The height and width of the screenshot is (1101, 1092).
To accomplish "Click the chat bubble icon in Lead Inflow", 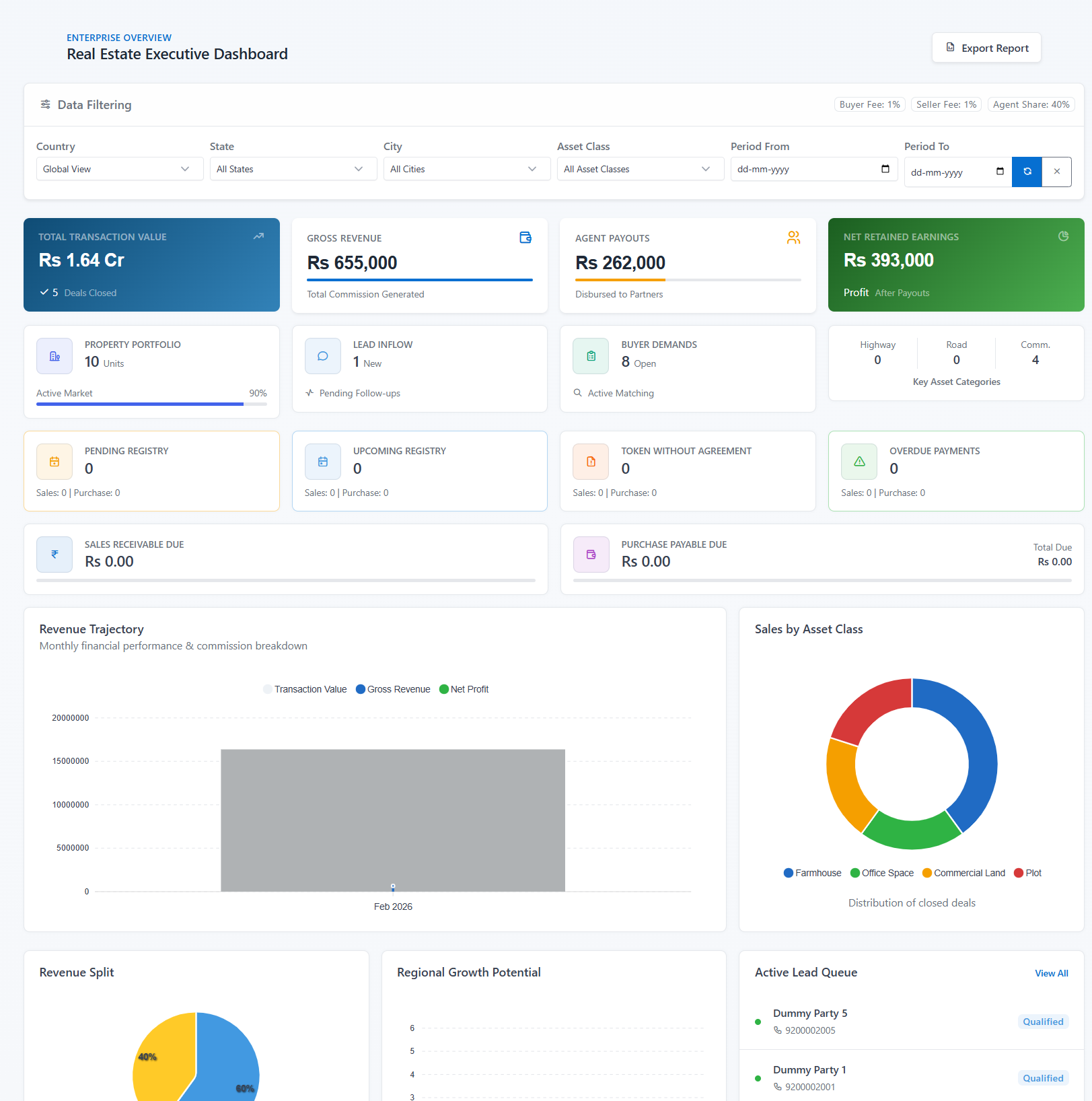I will click(323, 356).
